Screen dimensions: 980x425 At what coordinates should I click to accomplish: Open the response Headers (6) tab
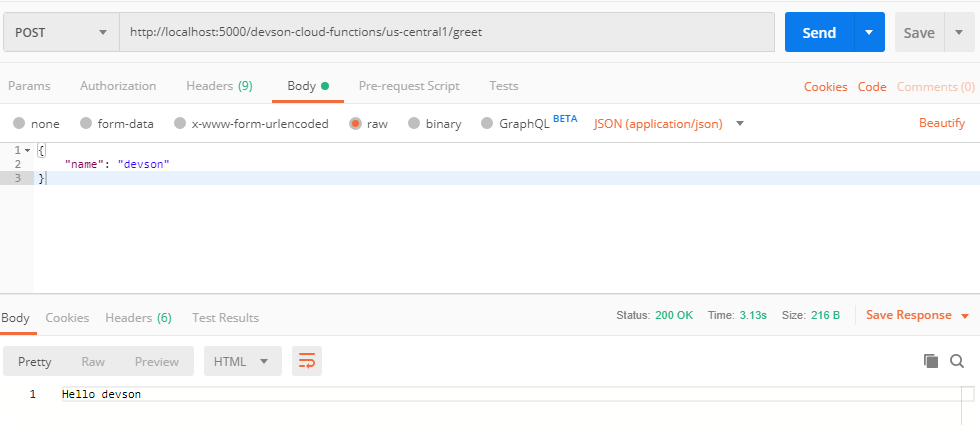point(138,318)
